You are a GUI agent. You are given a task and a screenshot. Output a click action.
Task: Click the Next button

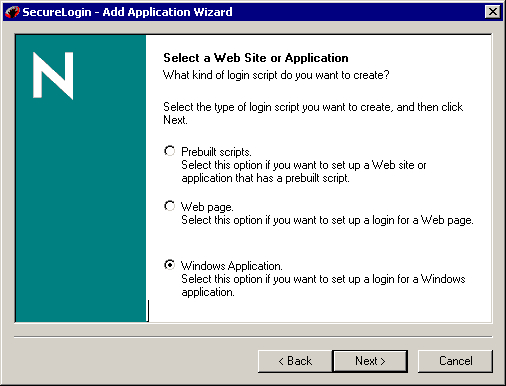click(370, 361)
